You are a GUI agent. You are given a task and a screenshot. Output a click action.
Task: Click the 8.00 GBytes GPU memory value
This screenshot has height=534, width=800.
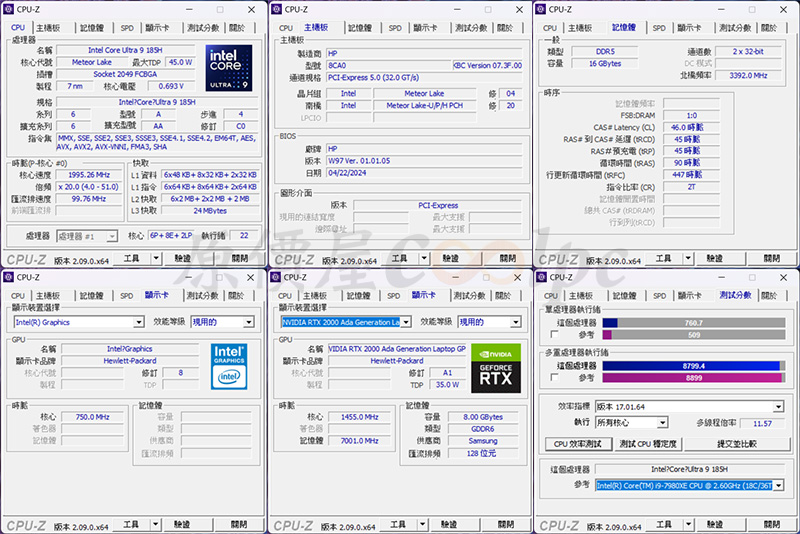483,417
